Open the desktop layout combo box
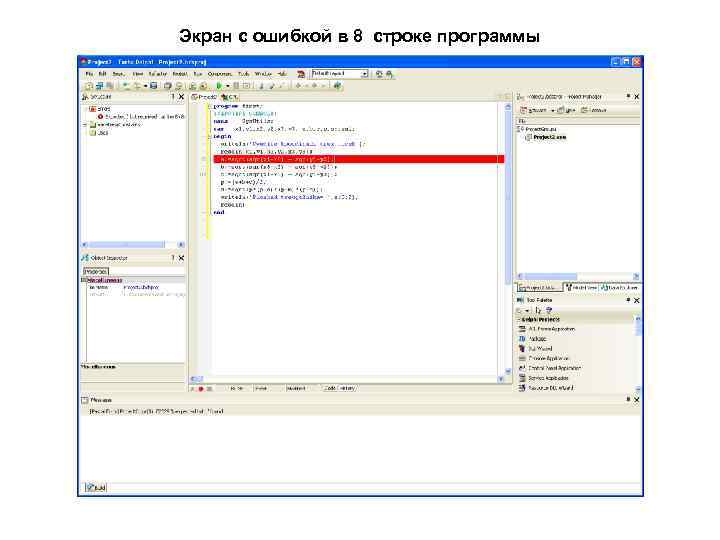 [x=340, y=73]
